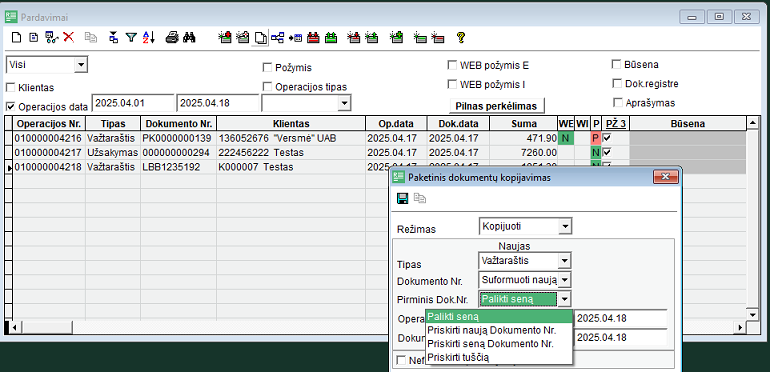Click the new blank document icon

[x=17, y=37]
